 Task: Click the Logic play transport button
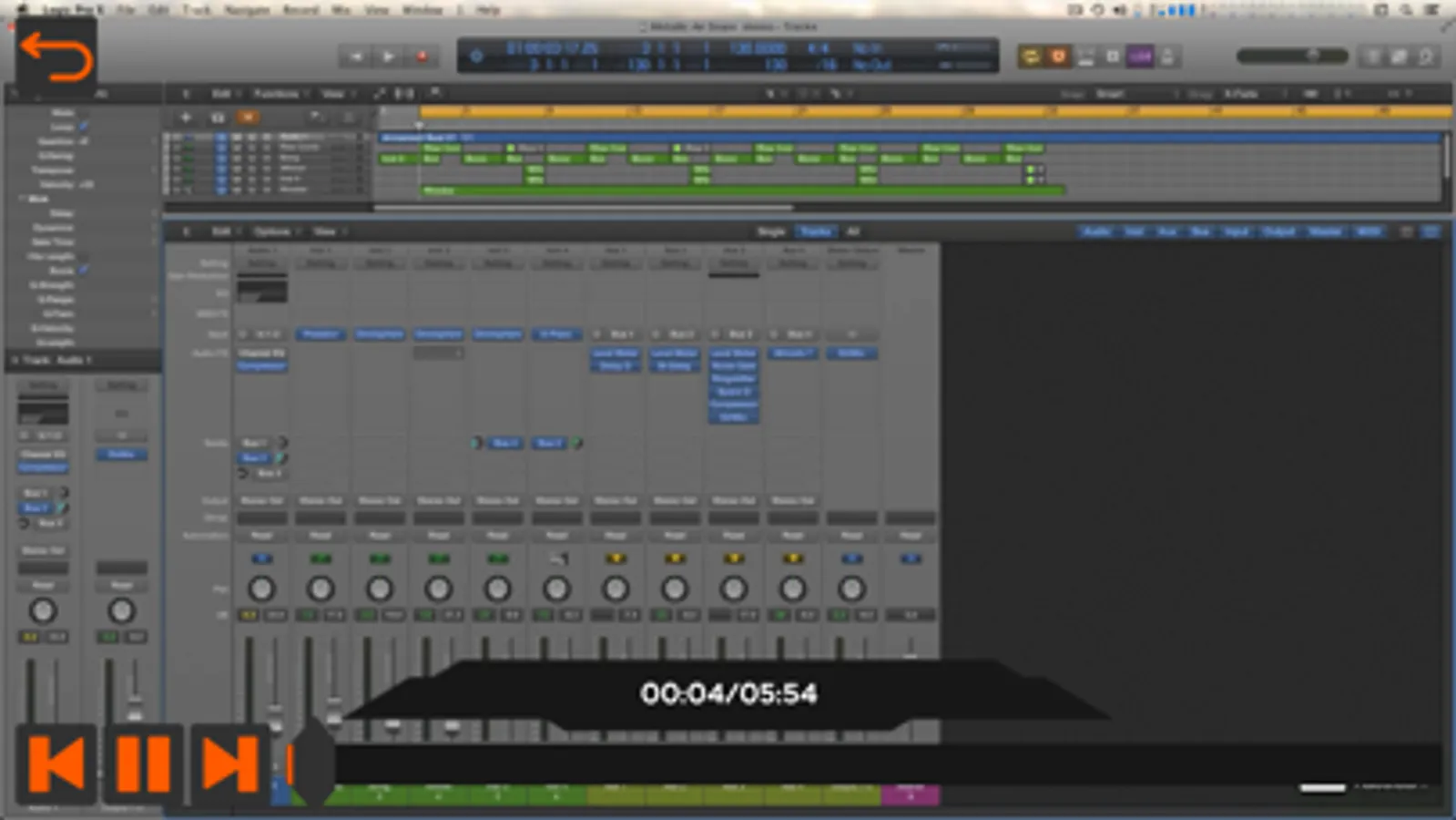coord(389,56)
